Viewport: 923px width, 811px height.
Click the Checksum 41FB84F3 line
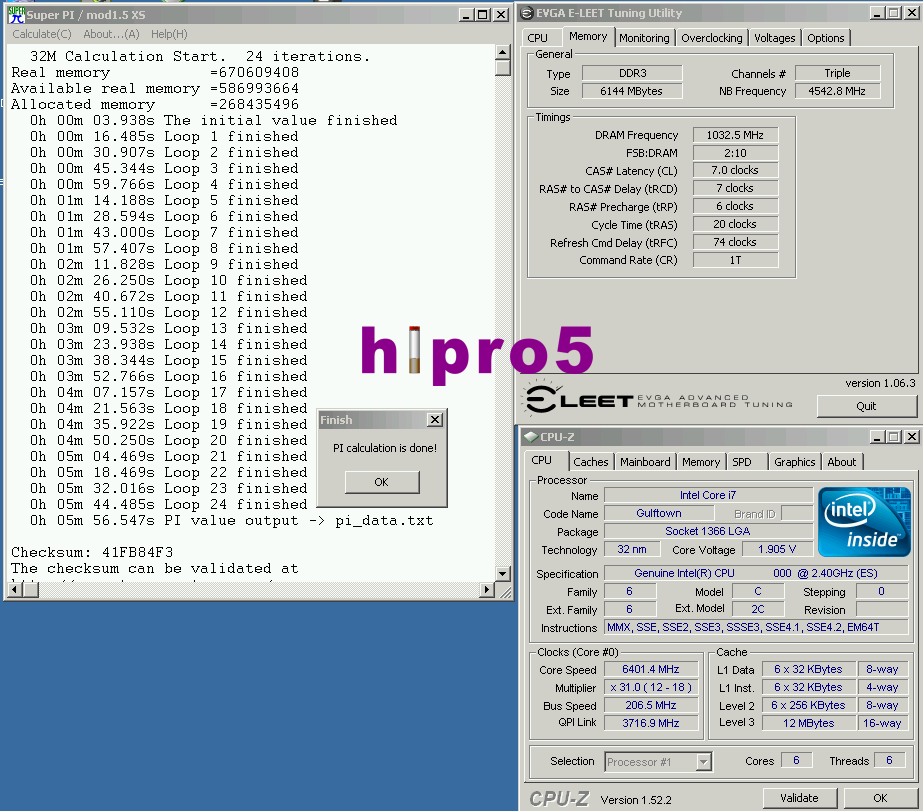pyautogui.click(x=92, y=553)
